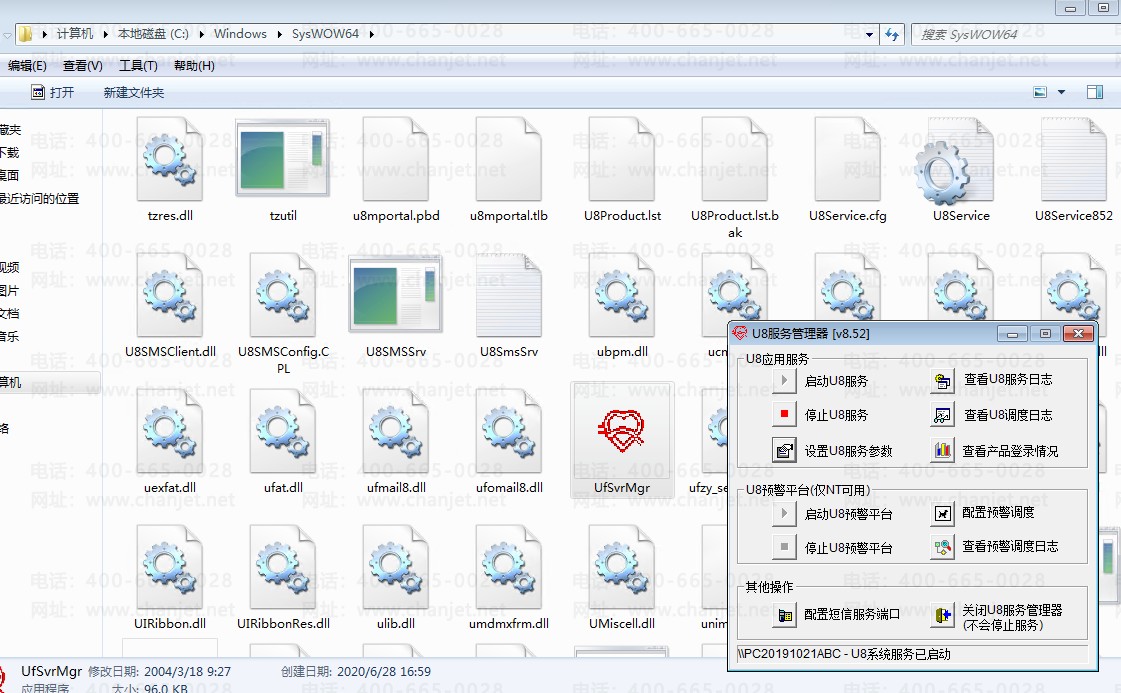This screenshot has height=693, width=1121.
Task: Toggle the preview pane icon in the toolbar
Action: [x=1095, y=92]
